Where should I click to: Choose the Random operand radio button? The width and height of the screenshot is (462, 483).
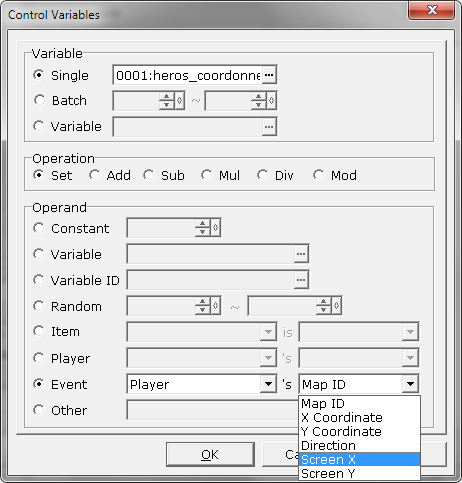[39, 306]
